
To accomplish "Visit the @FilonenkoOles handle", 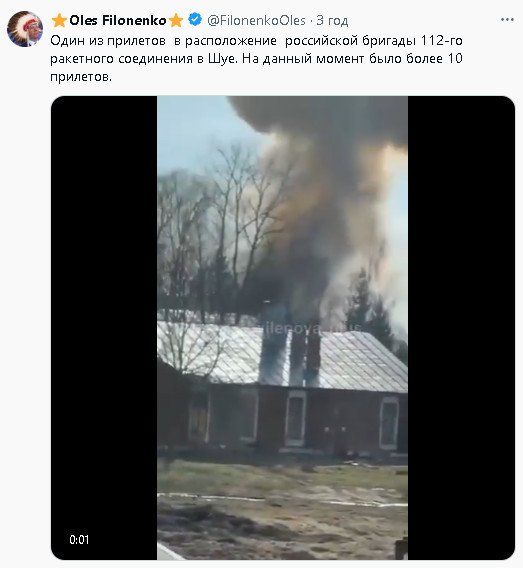I will point(256,20).
